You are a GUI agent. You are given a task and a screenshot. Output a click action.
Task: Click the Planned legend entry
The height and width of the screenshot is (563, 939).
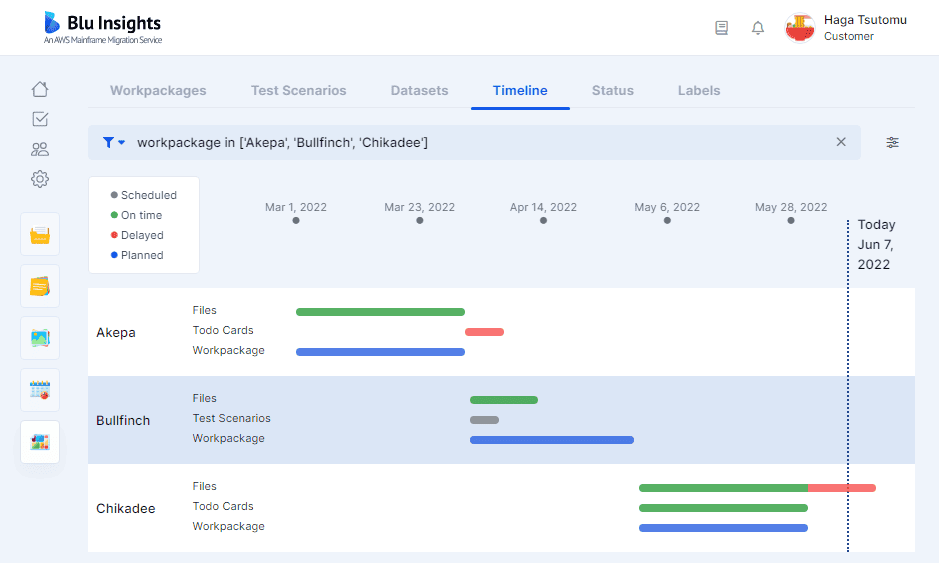(x=137, y=255)
